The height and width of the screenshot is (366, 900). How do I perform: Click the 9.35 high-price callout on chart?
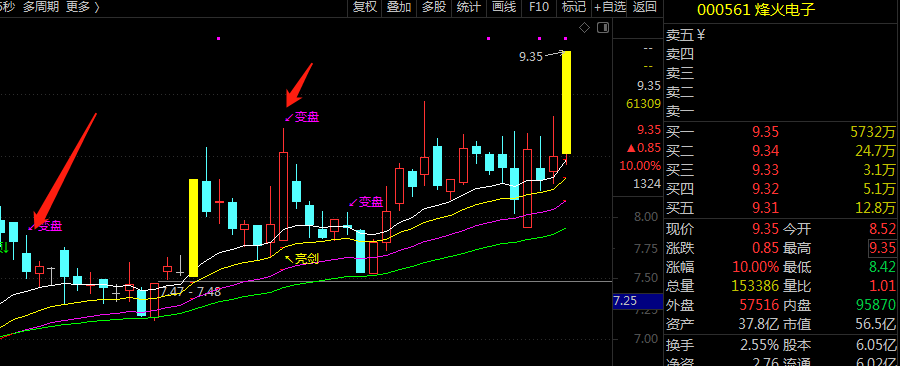(531, 56)
